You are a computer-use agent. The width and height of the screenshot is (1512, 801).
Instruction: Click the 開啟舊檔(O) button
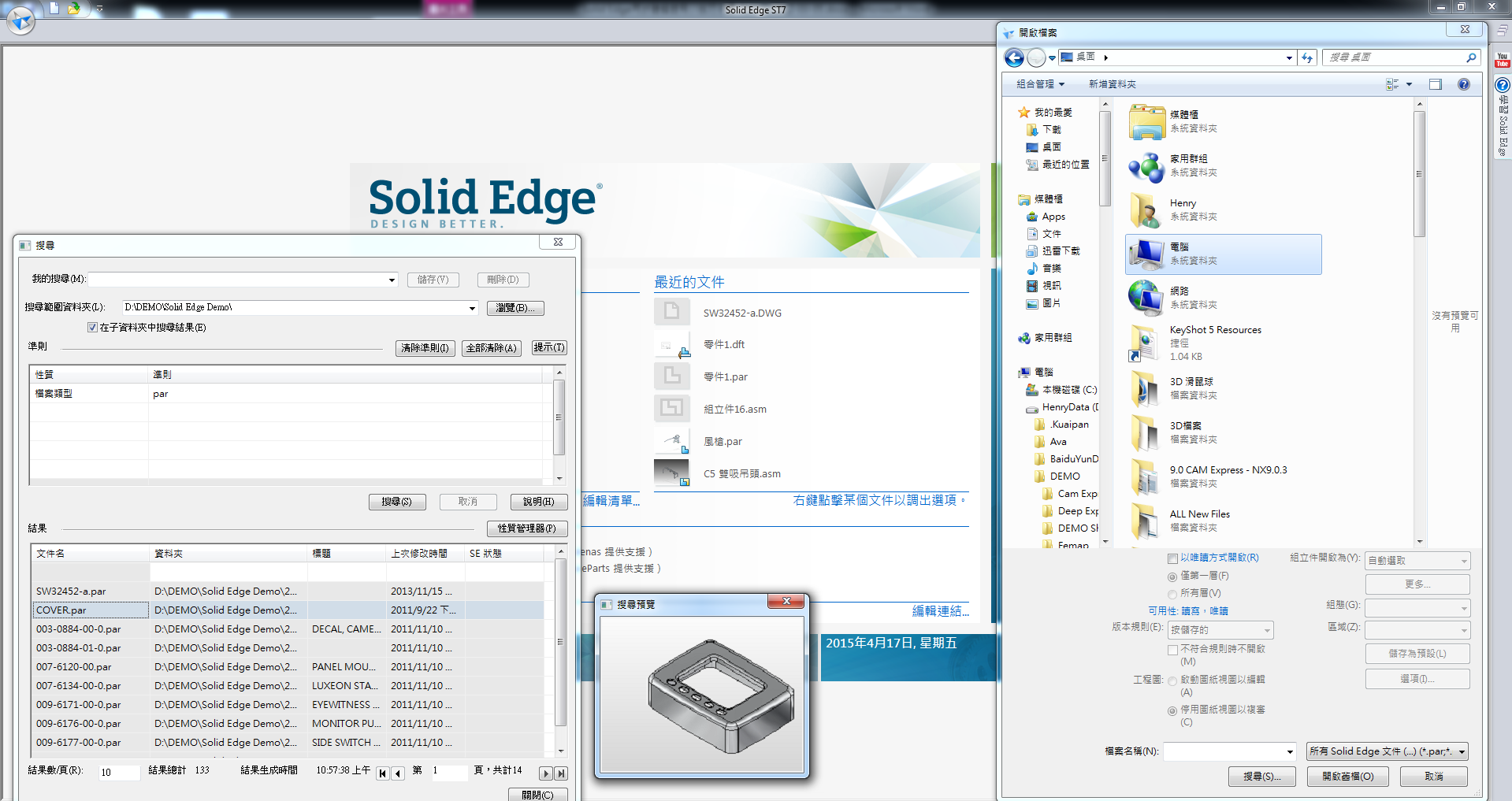[1348, 777]
